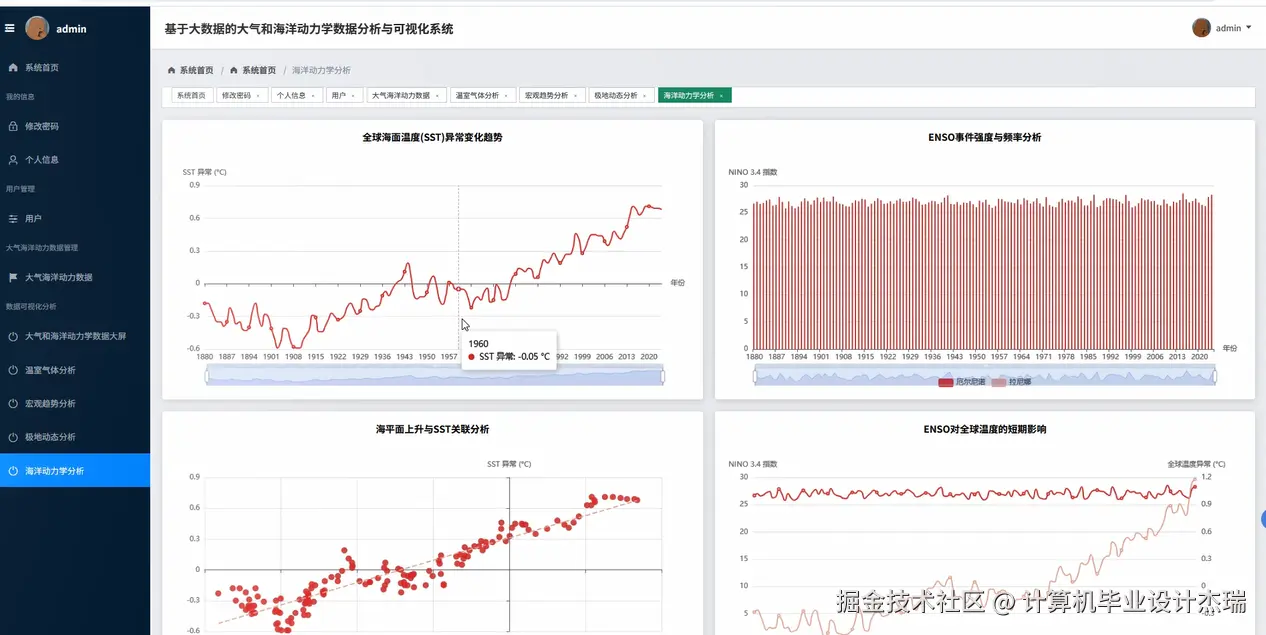Click second breadcrumb home icon

pos(234,70)
